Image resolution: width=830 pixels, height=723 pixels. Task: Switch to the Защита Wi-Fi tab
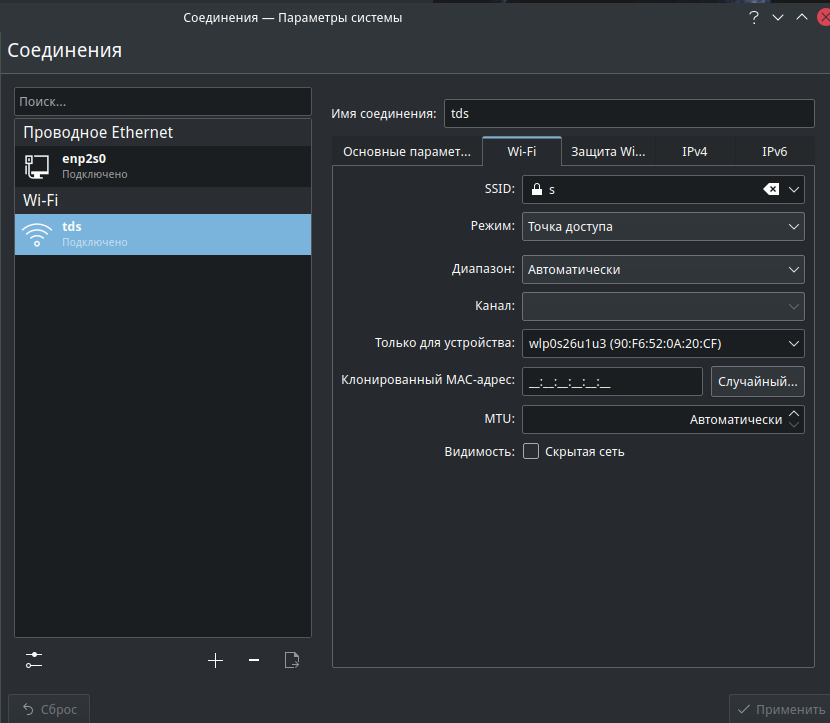[608, 152]
